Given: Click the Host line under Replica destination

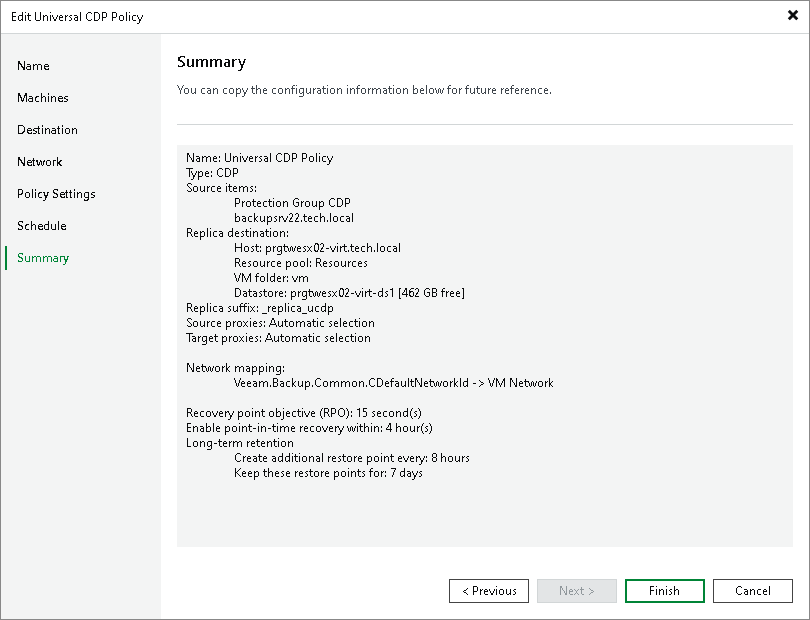Looking at the screenshot, I should click(317, 248).
